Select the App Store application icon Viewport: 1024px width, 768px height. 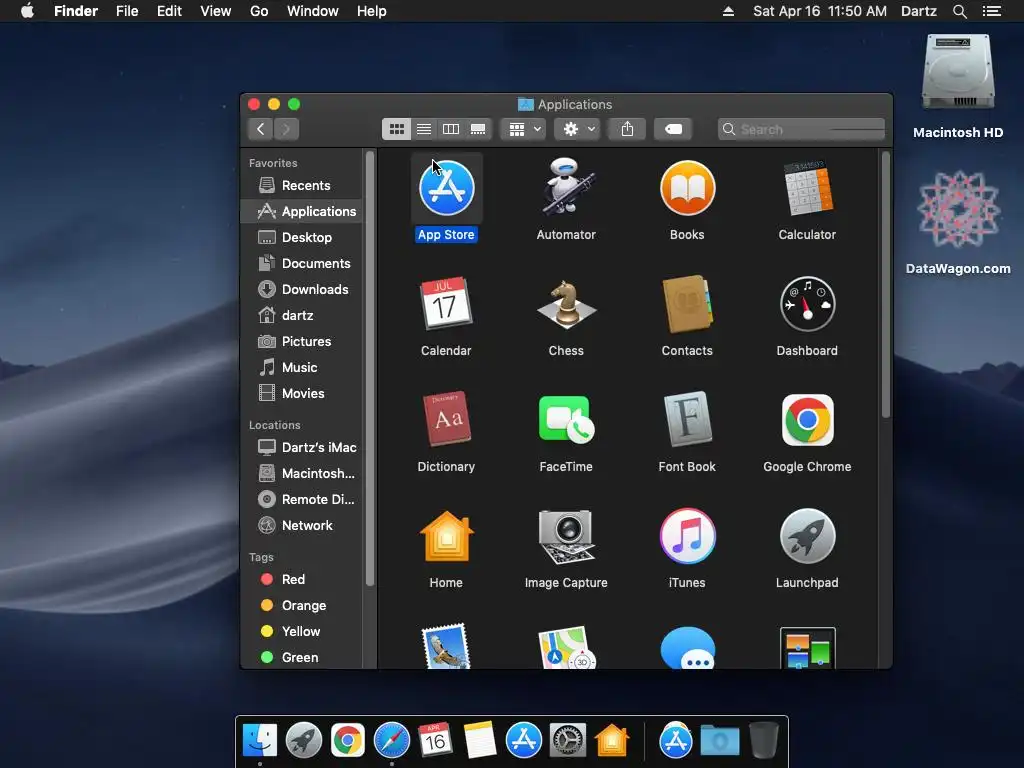click(x=446, y=188)
